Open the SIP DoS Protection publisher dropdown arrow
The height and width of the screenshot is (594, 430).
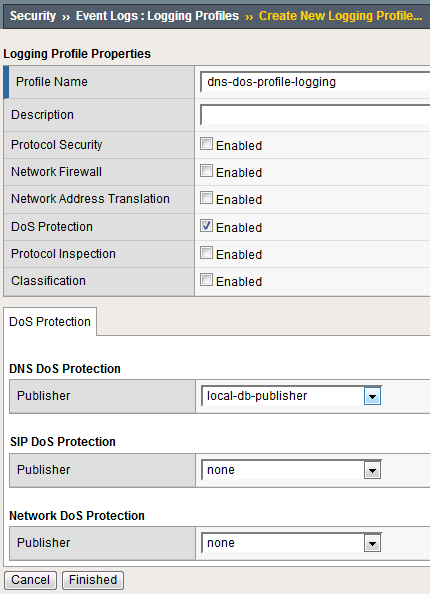[x=372, y=470]
